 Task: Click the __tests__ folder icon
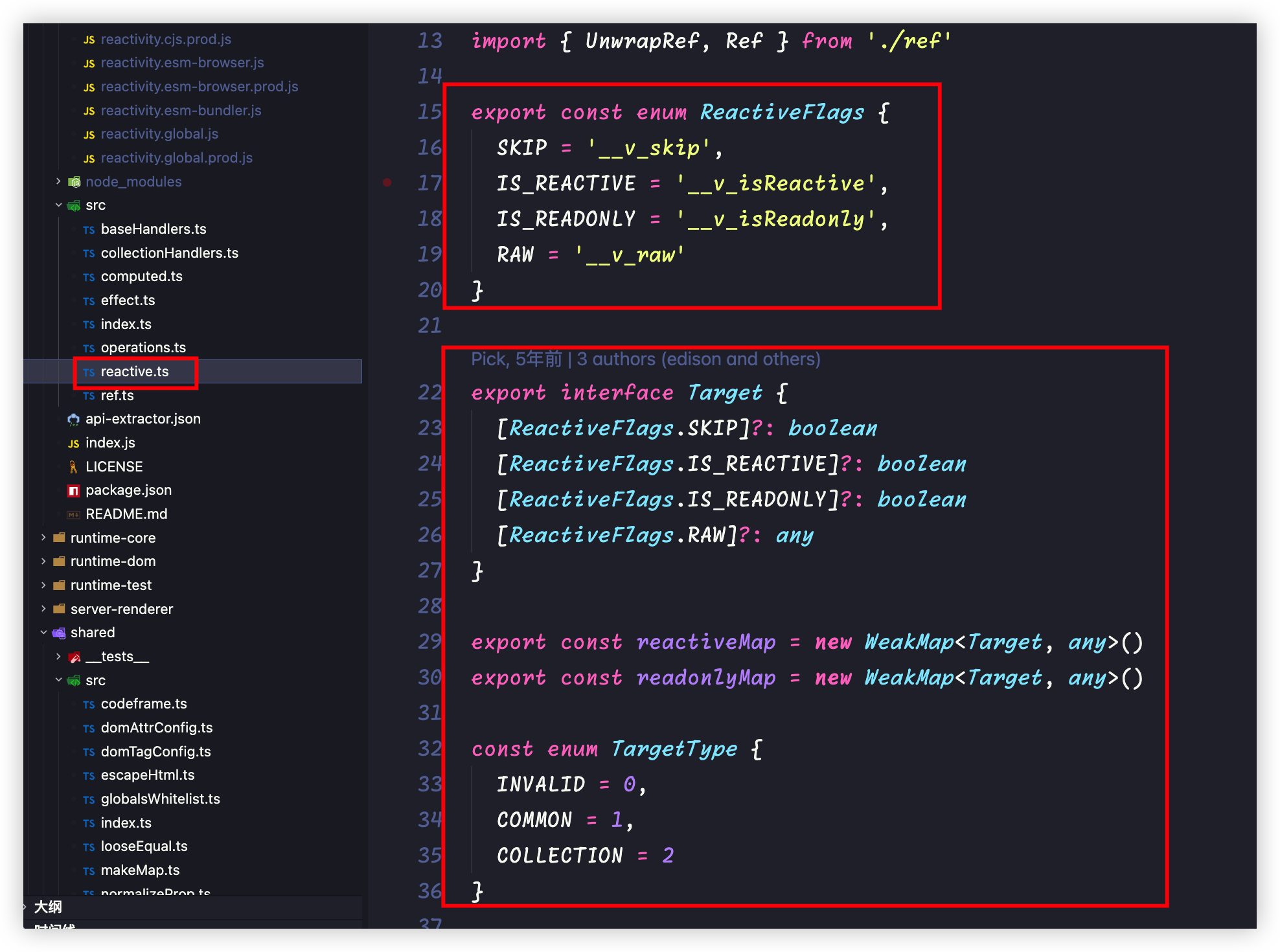tap(74, 657)
